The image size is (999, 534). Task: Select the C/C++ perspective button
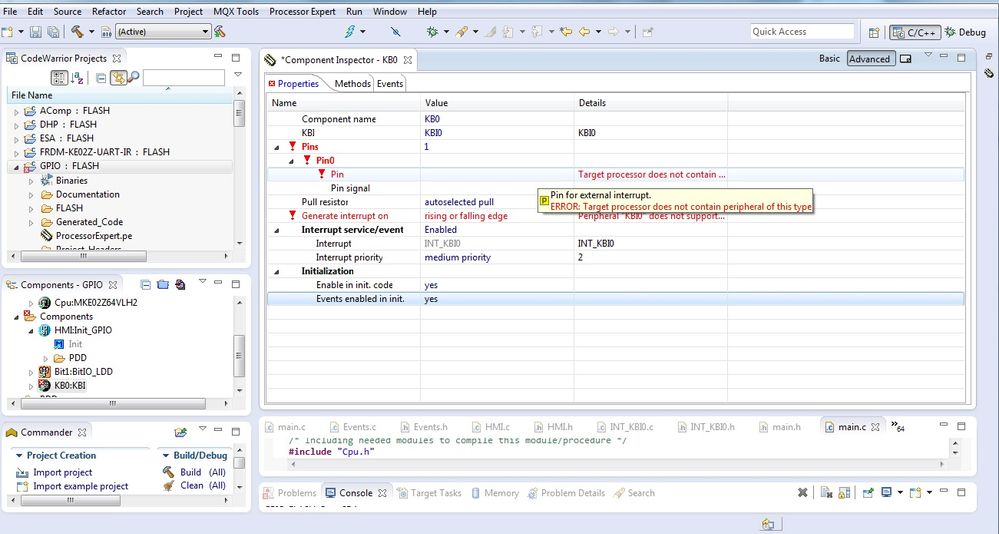tap(915, 32)
